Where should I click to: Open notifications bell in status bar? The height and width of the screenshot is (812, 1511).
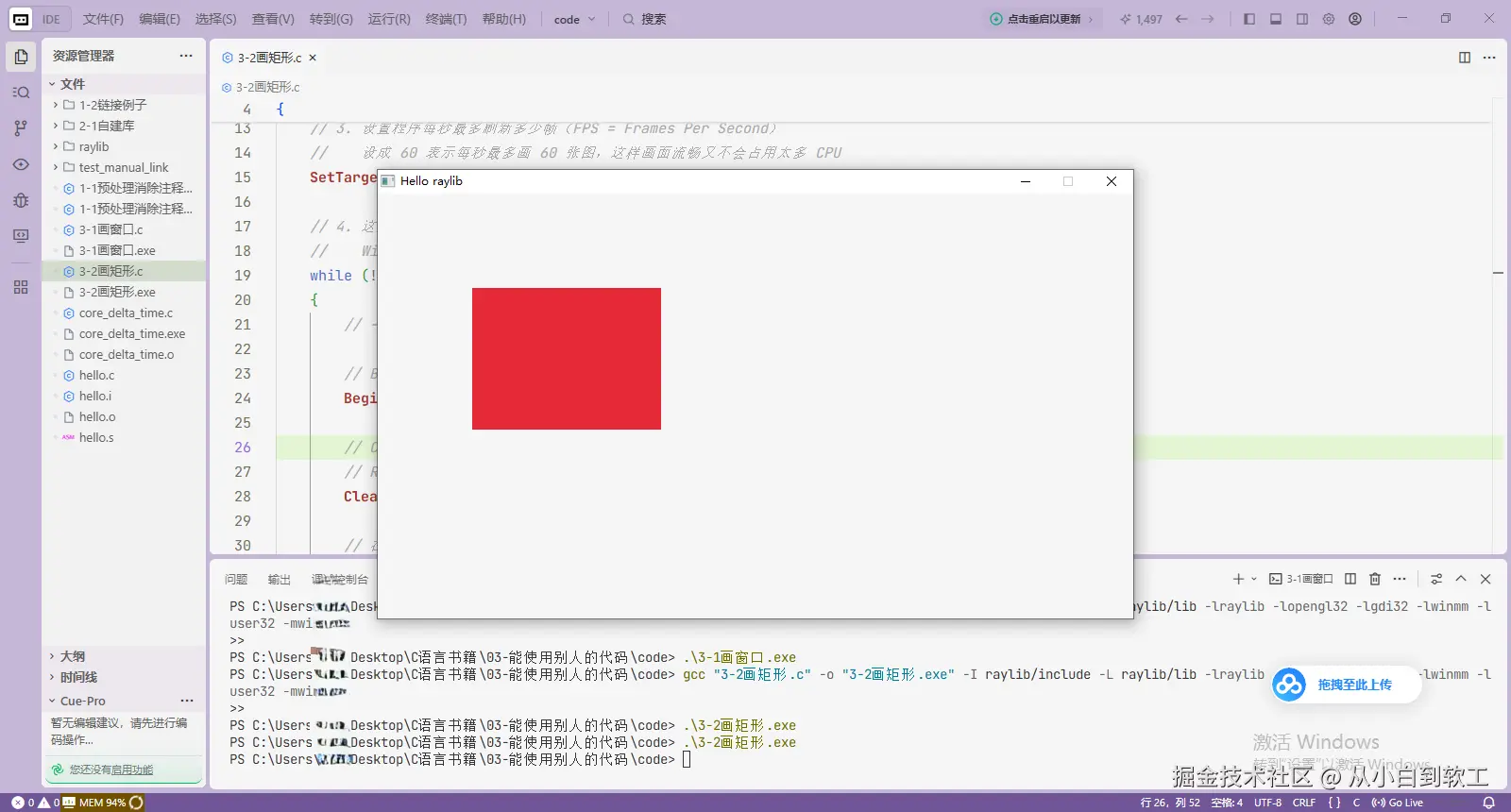pos(1489,803)
